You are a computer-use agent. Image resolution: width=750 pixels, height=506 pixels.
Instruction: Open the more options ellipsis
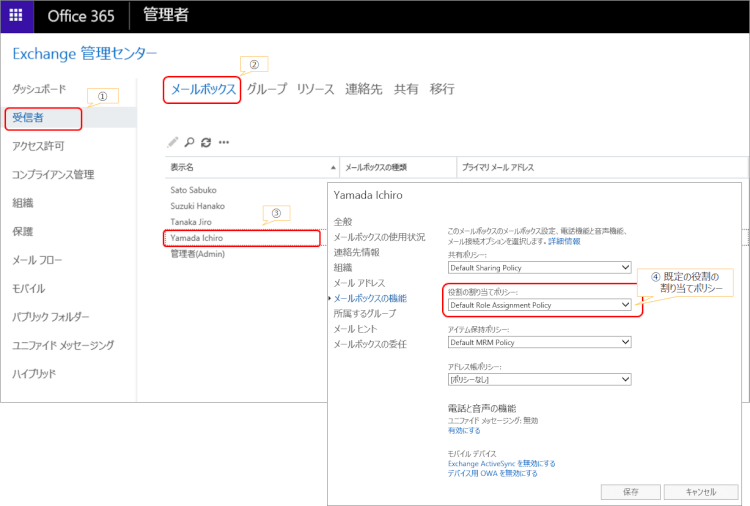(224, 142)
